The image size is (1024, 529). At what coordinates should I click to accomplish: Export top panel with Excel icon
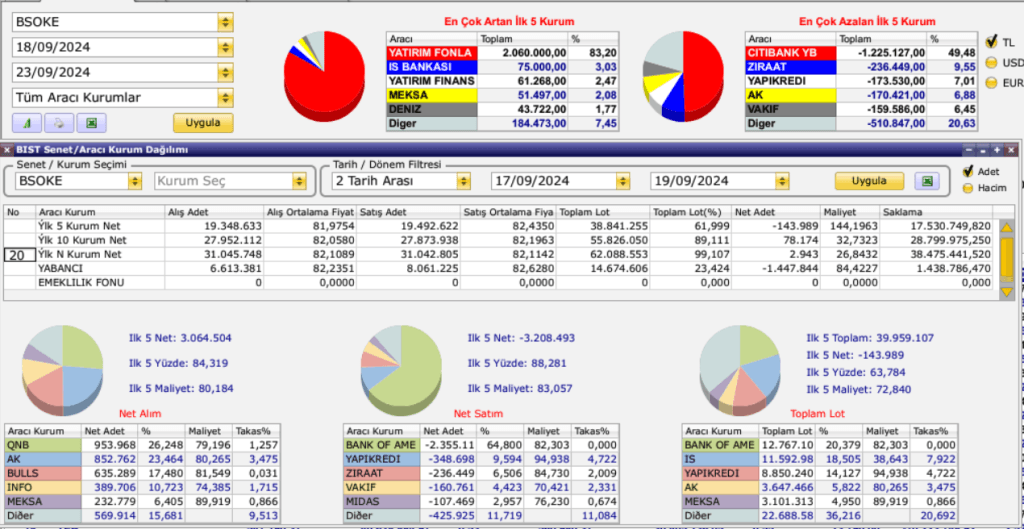point(91,123)
